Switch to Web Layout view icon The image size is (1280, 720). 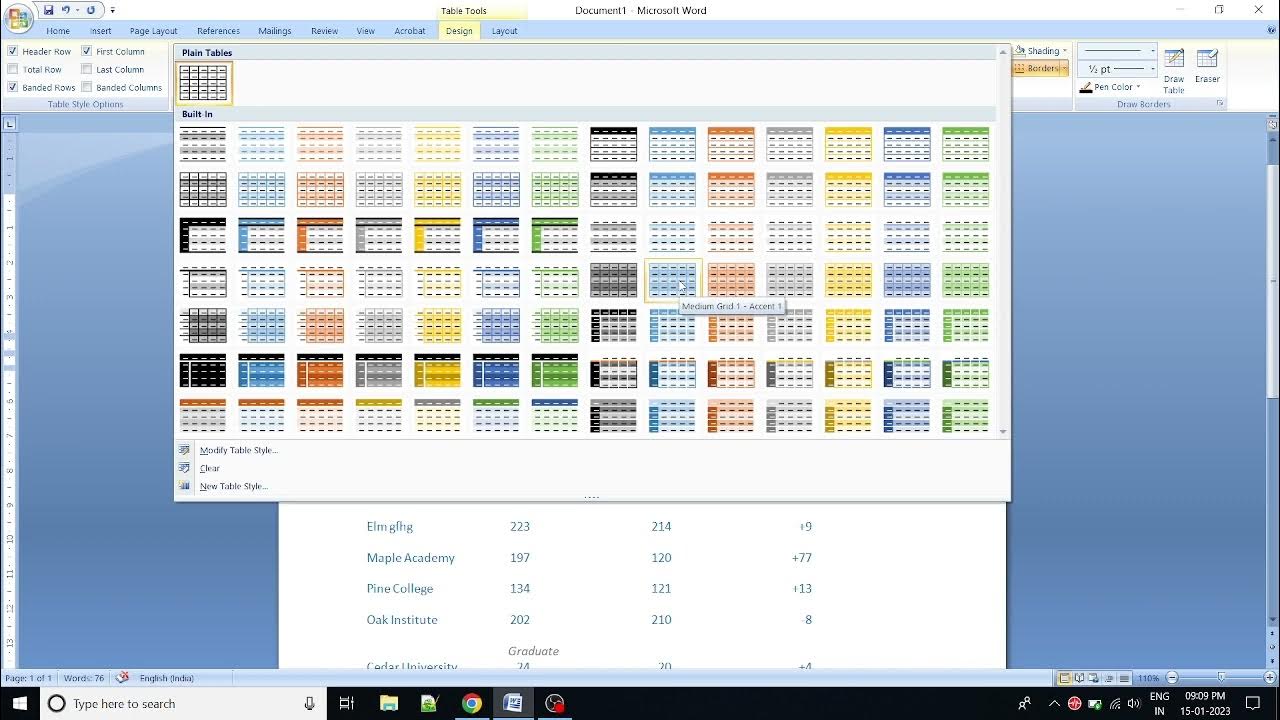tap(1096, 678)
